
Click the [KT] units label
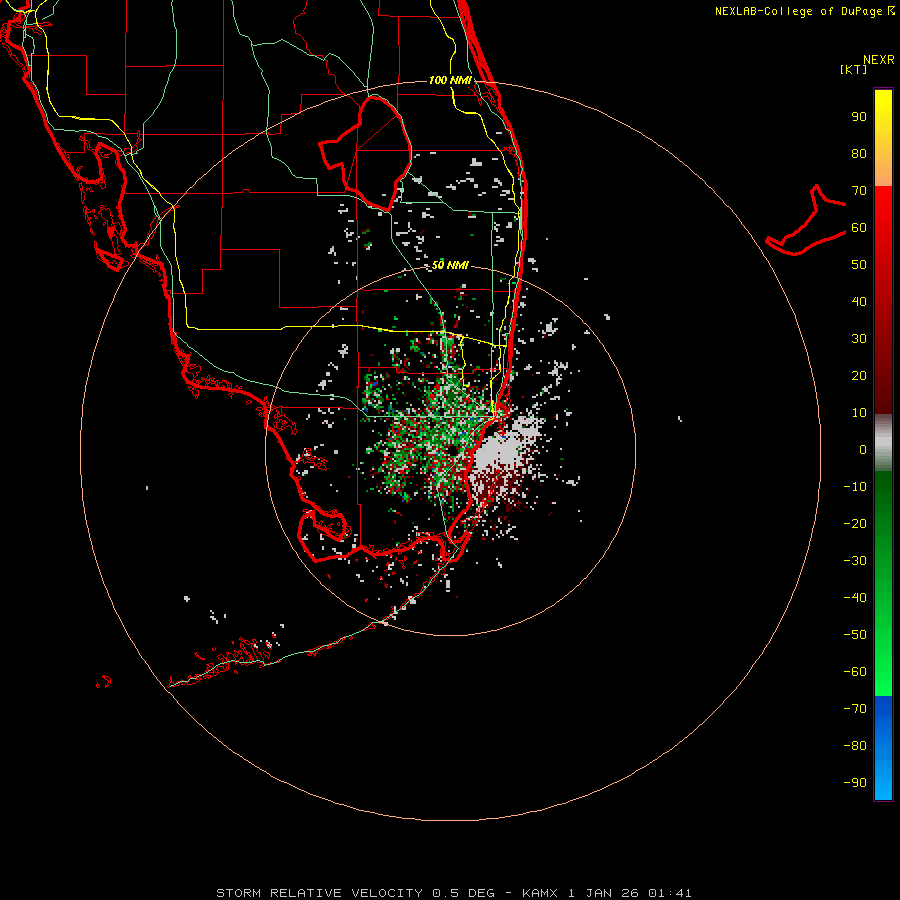coord(854,69)
